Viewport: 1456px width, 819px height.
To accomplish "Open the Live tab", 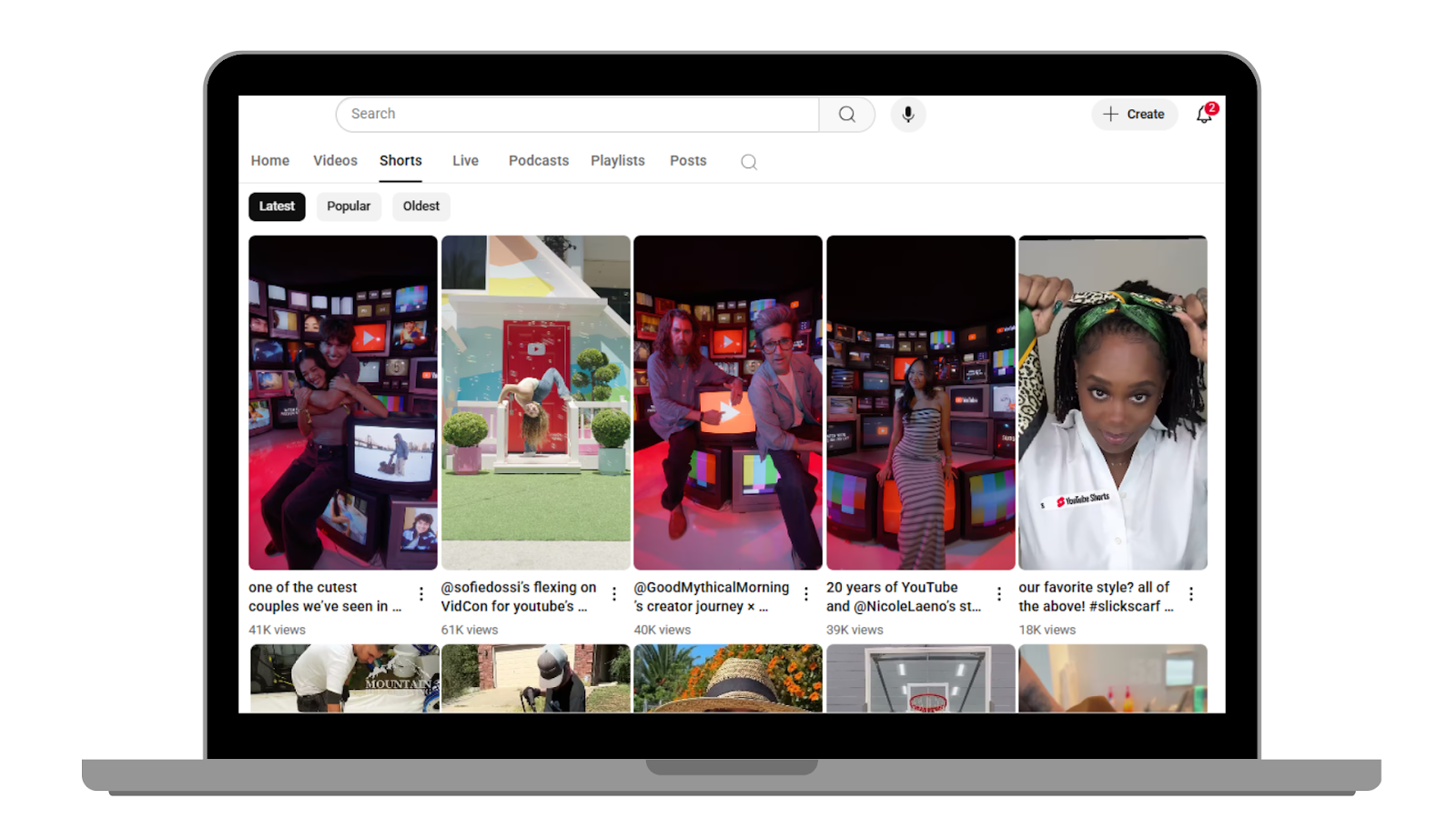I will 465,161.
